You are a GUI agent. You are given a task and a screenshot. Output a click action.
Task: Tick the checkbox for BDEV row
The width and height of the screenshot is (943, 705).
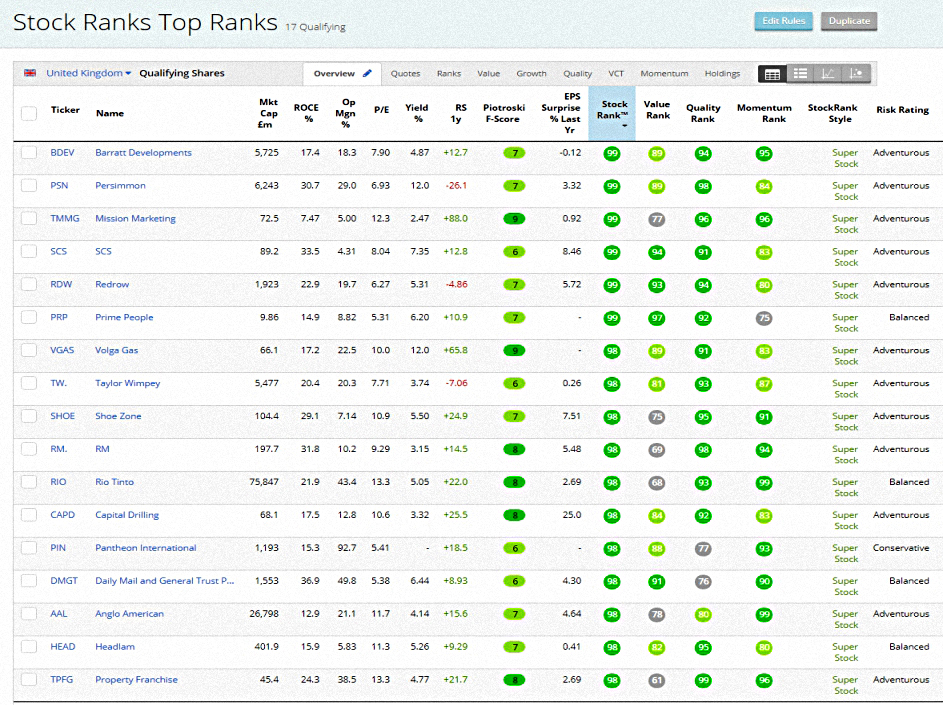click(x=29, y=152)
